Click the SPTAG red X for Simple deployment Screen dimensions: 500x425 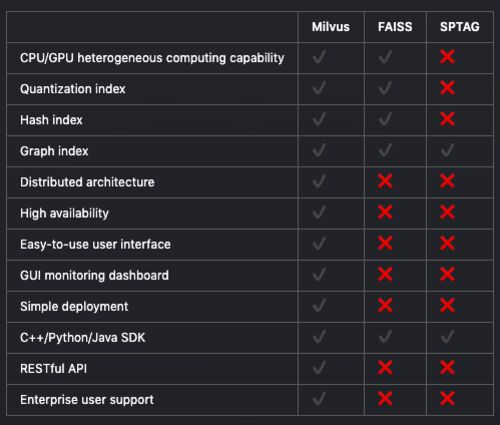447,305
